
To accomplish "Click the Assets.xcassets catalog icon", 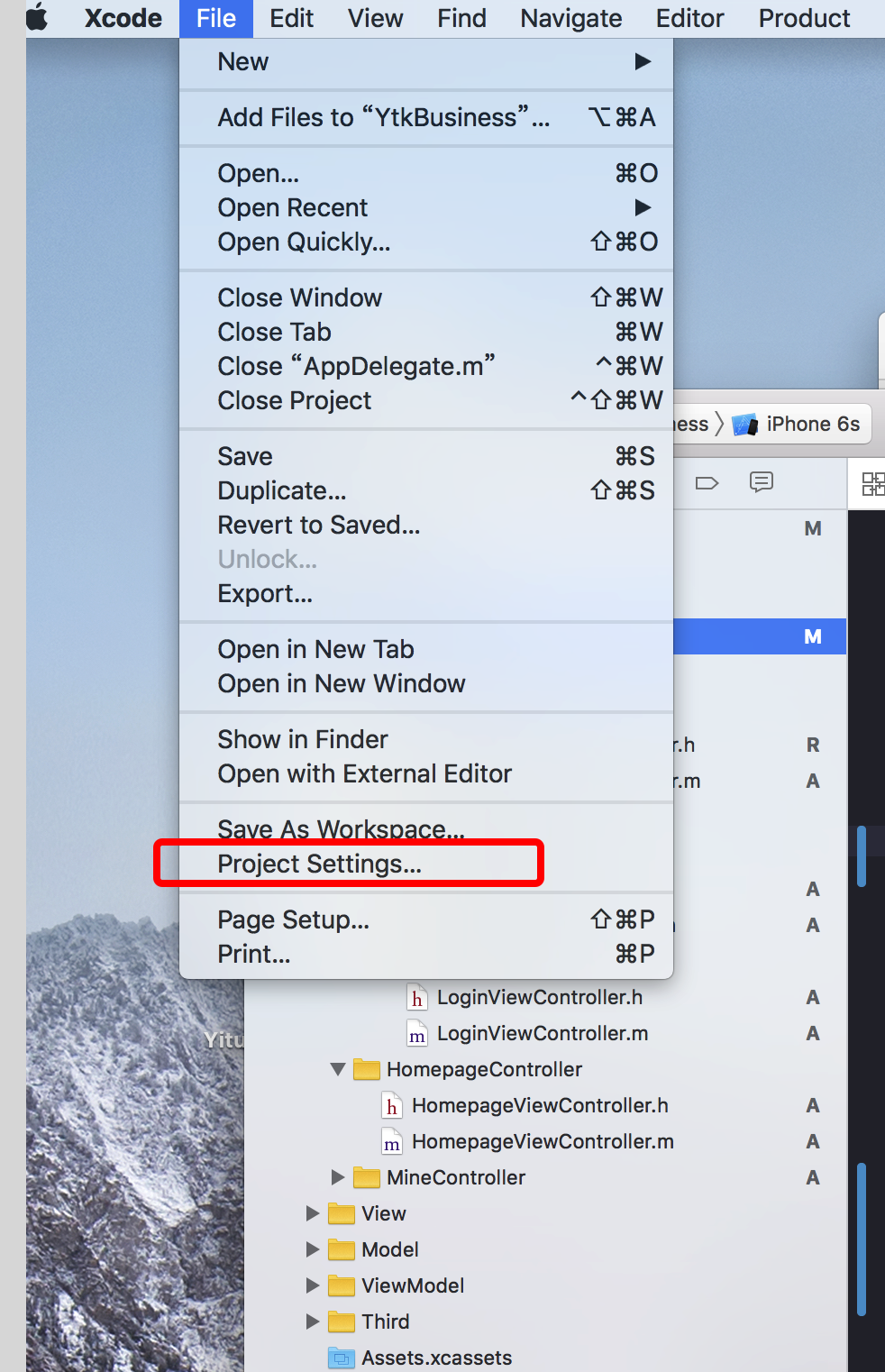I will 342,1358.
